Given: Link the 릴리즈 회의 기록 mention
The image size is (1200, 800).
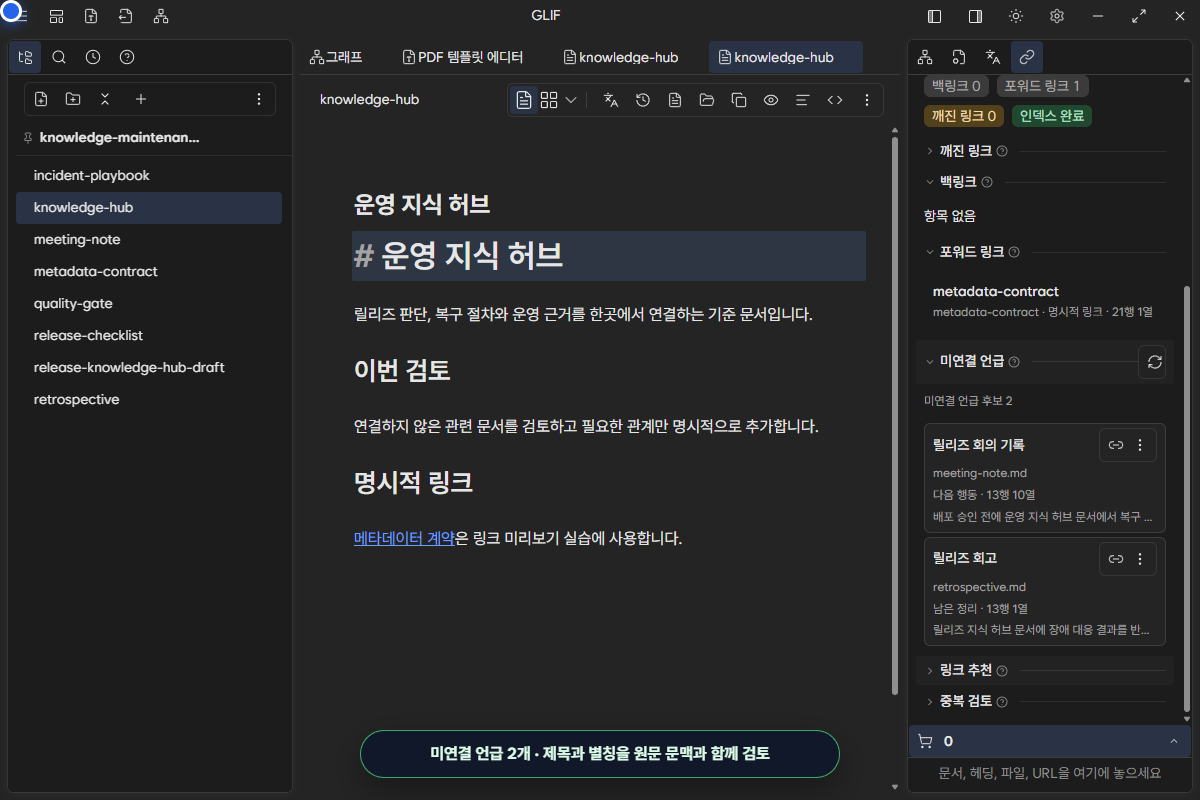Looking at the screenshot, I should (x=1116, y=445).
